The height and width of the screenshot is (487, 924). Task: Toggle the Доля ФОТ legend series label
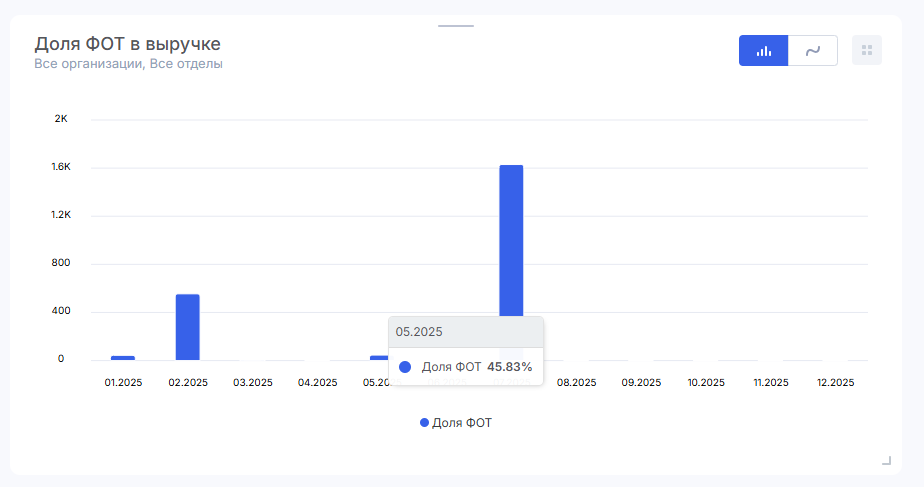(x=462, y=423)
